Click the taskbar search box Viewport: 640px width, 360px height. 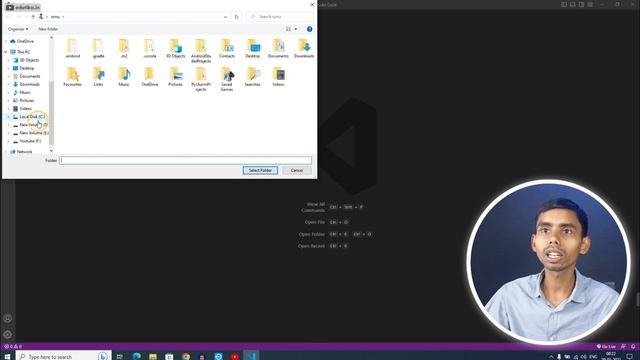coord(63,356)
